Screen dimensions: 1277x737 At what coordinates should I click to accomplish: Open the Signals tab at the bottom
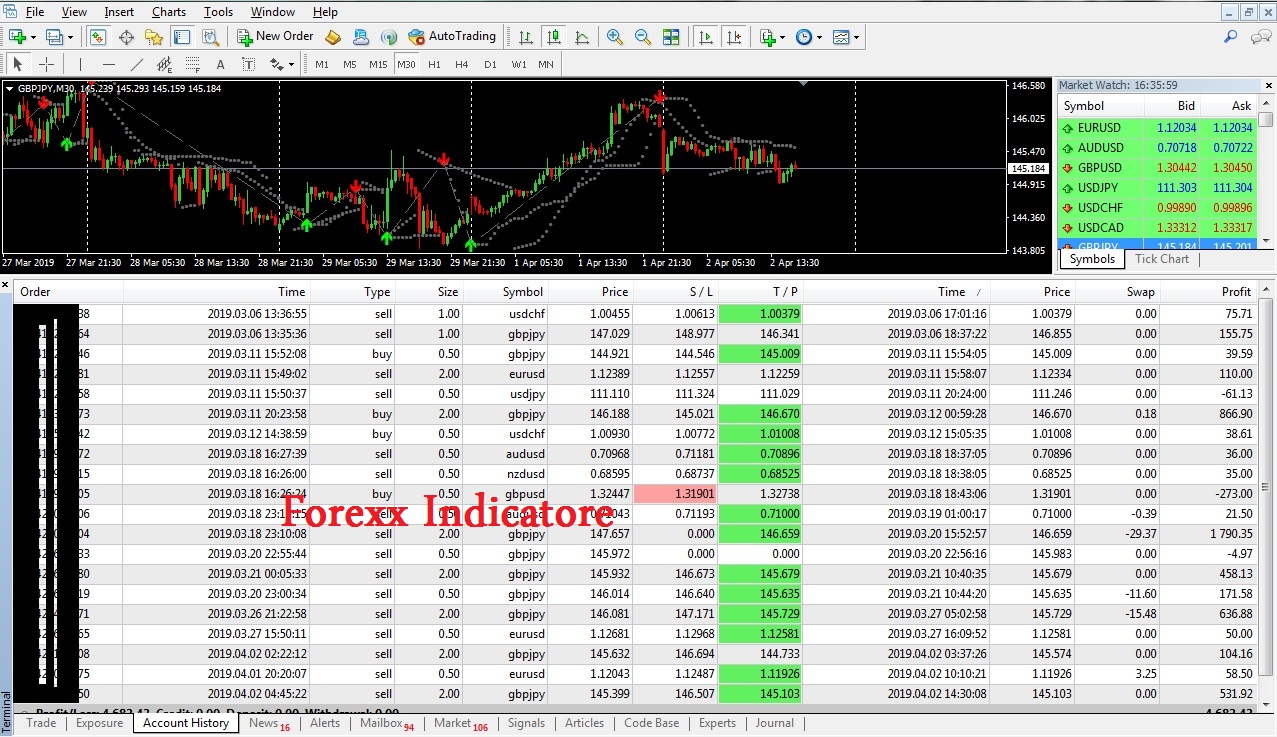tap(526, 723)
